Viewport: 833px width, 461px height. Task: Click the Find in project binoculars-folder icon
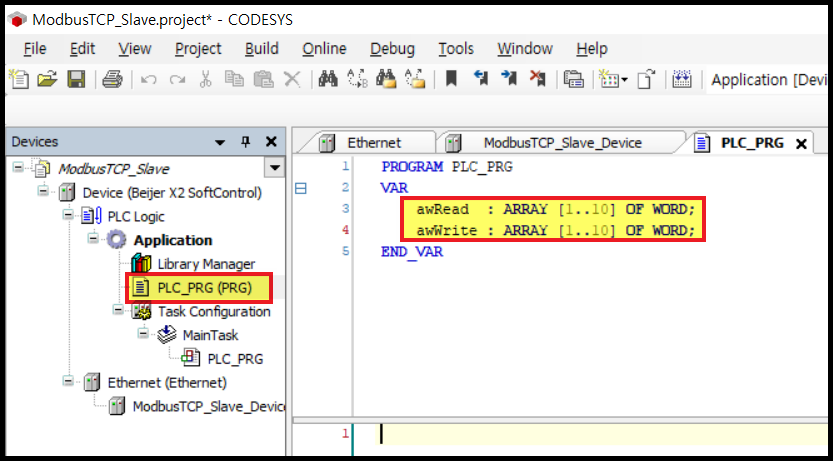(386, 80)
